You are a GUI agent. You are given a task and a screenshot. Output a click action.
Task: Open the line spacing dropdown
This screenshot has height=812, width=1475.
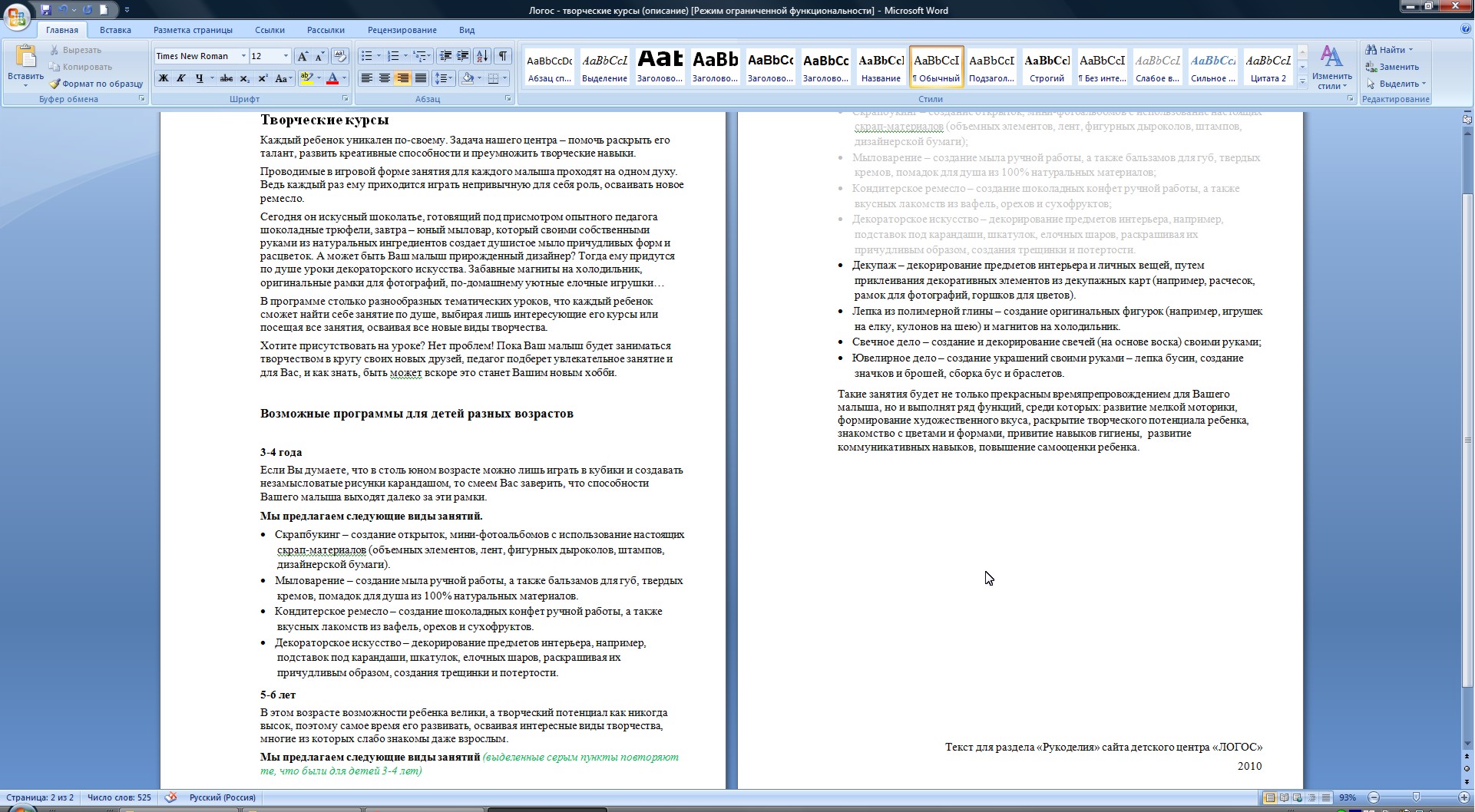coord(444,78)
